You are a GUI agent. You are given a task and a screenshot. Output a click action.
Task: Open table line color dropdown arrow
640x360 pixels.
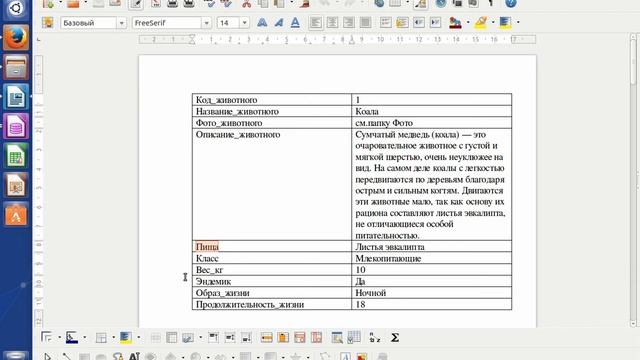point(84,338)
